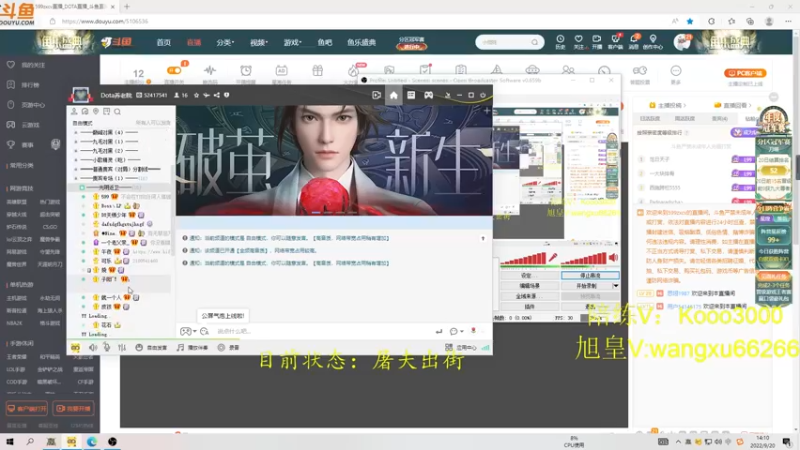Select the Douyu 直播 nav item
800x450 pixels.
click(x=193, y=42)
